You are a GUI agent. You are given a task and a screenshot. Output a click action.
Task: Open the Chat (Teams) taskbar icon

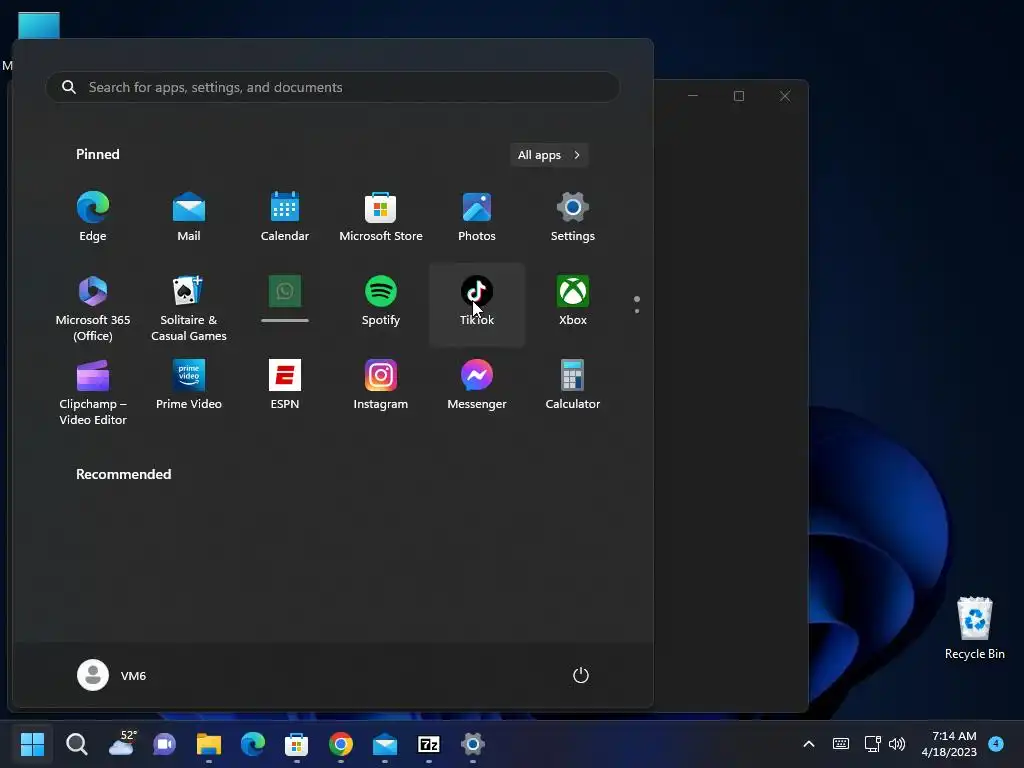(x=165, y=744)
